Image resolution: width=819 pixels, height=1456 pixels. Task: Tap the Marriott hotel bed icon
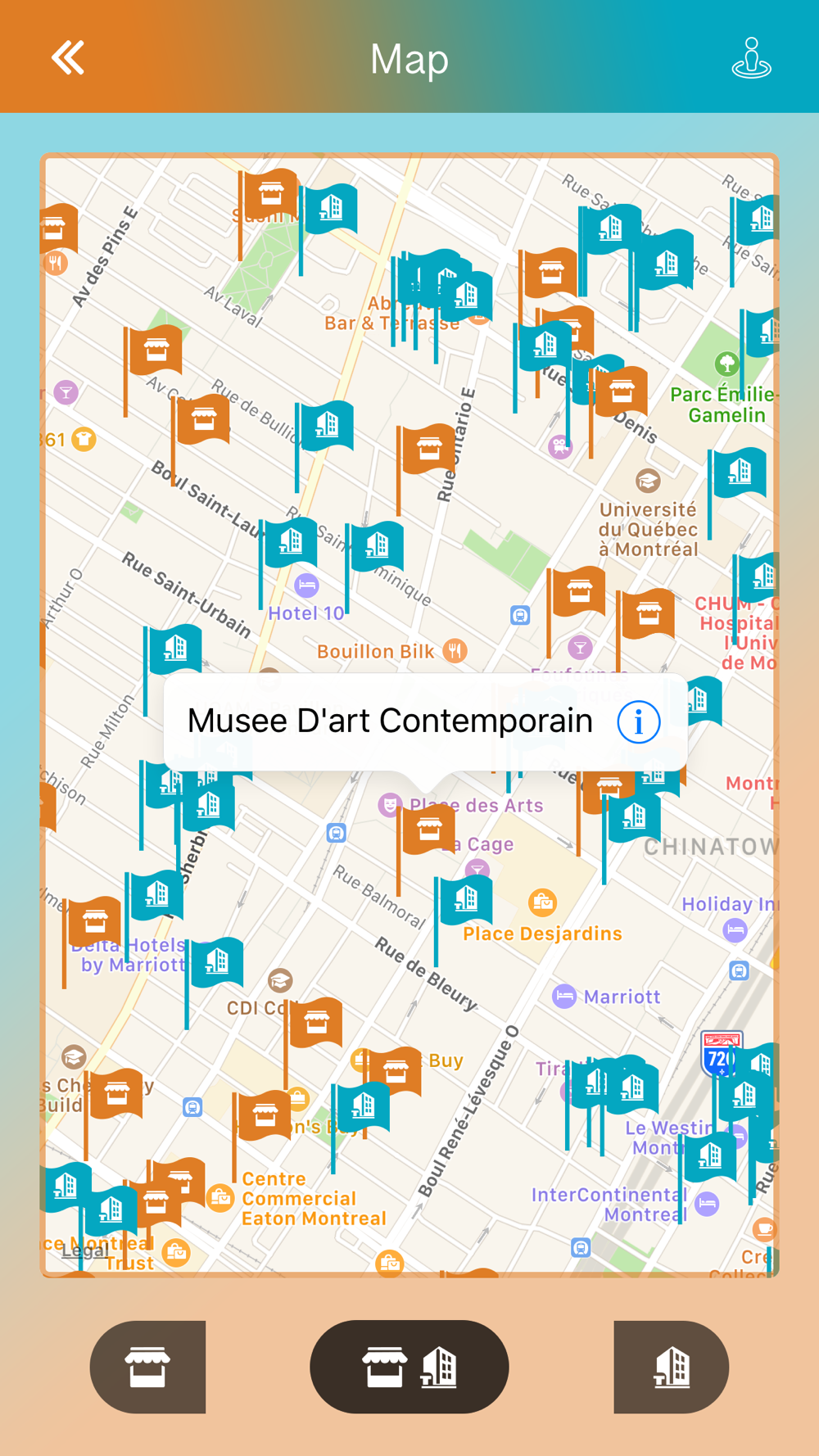coord(564,997)
